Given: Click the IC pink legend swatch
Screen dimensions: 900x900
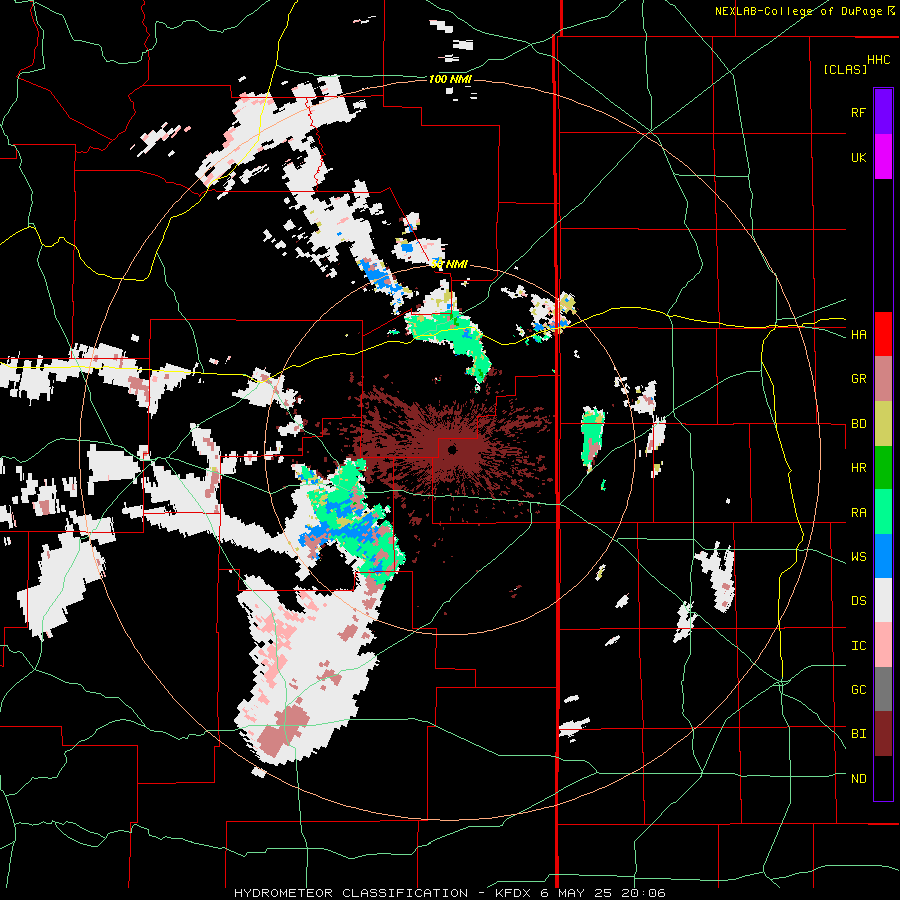Looking at the screenshot, I should pos(883,645).
